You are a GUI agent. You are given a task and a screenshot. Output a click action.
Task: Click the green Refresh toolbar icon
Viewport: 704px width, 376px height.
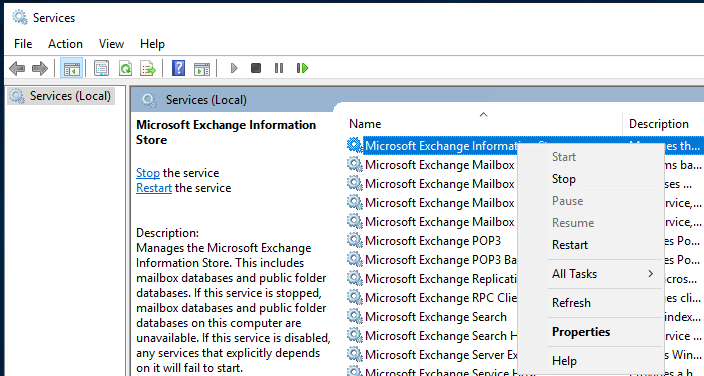(125, 68)
